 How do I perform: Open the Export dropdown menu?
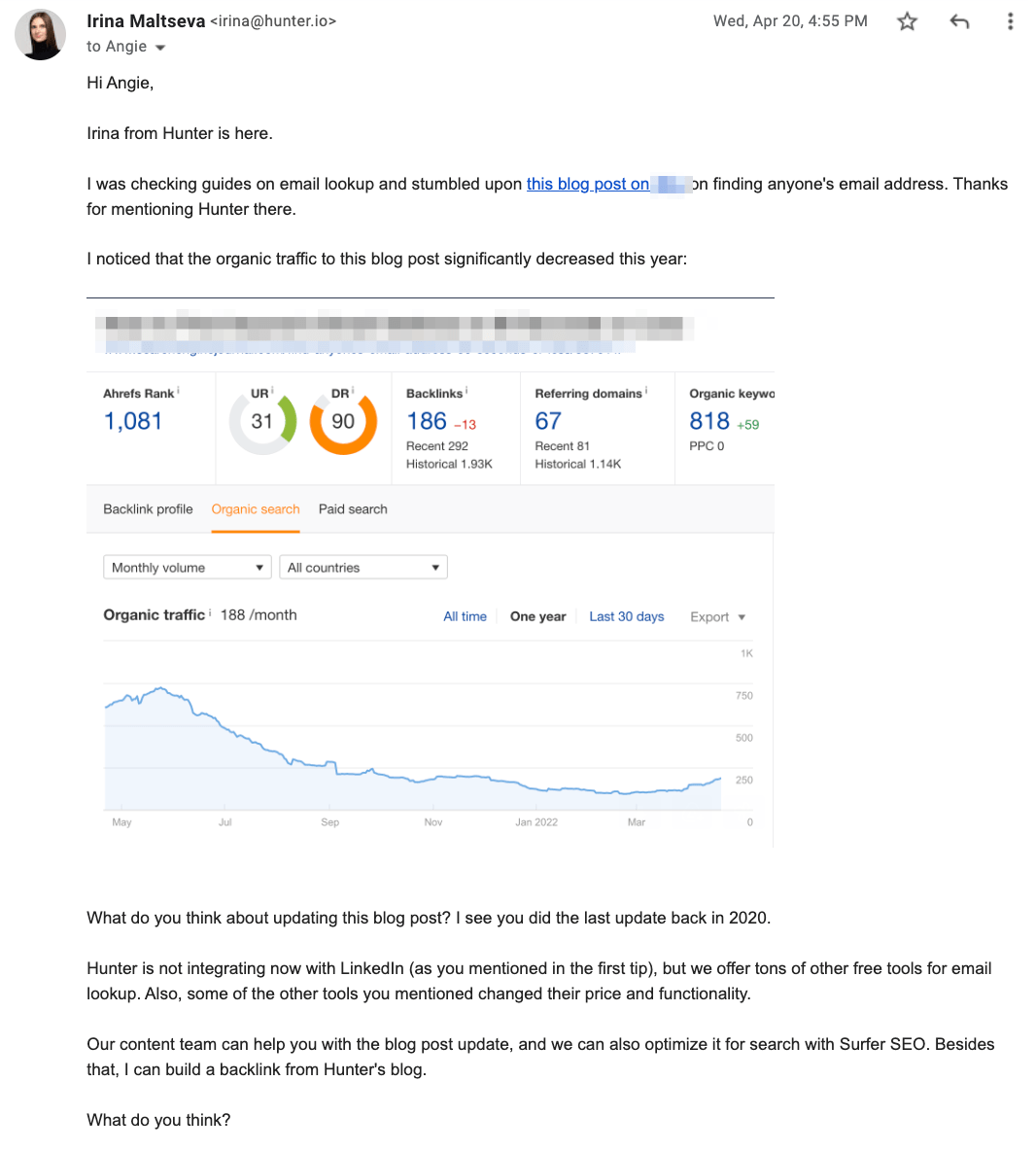[717, 616]
